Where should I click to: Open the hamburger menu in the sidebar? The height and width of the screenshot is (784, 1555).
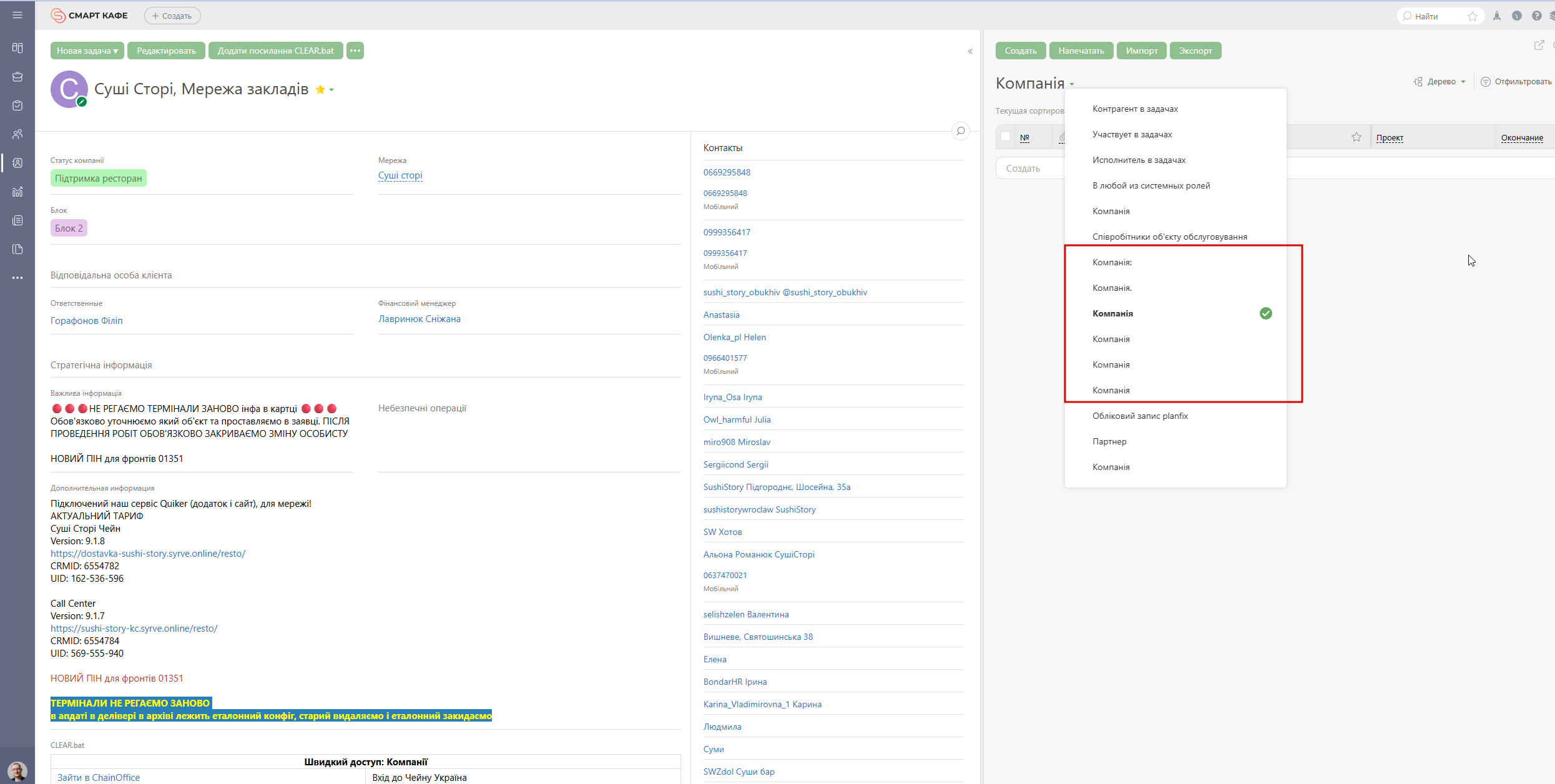click(17, 15)
